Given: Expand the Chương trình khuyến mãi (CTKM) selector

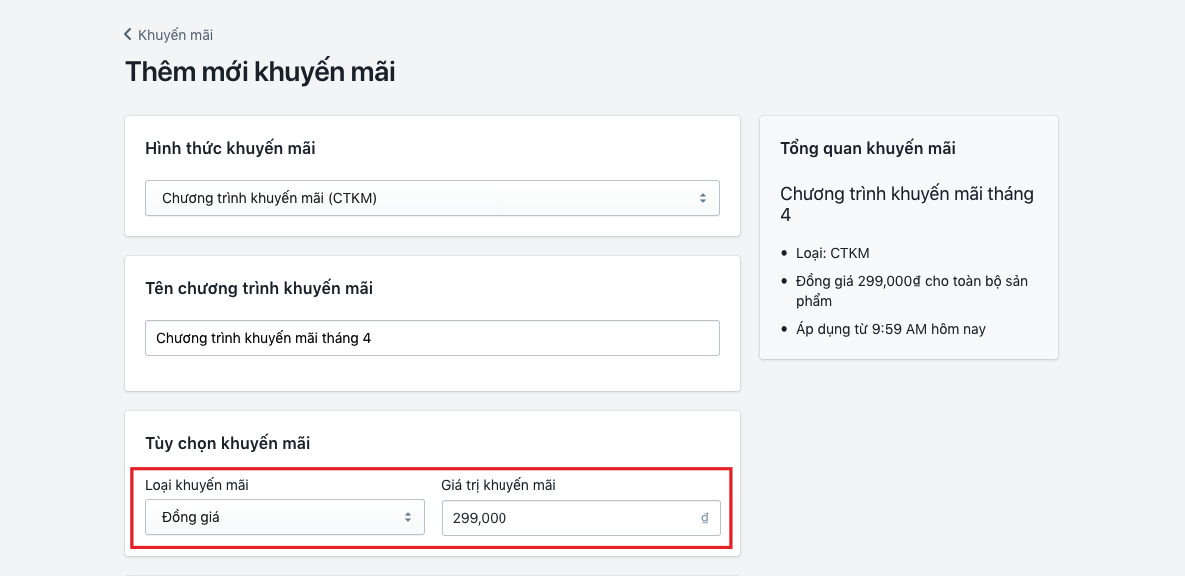Looking at the screenshot, I should coord(432,197).
